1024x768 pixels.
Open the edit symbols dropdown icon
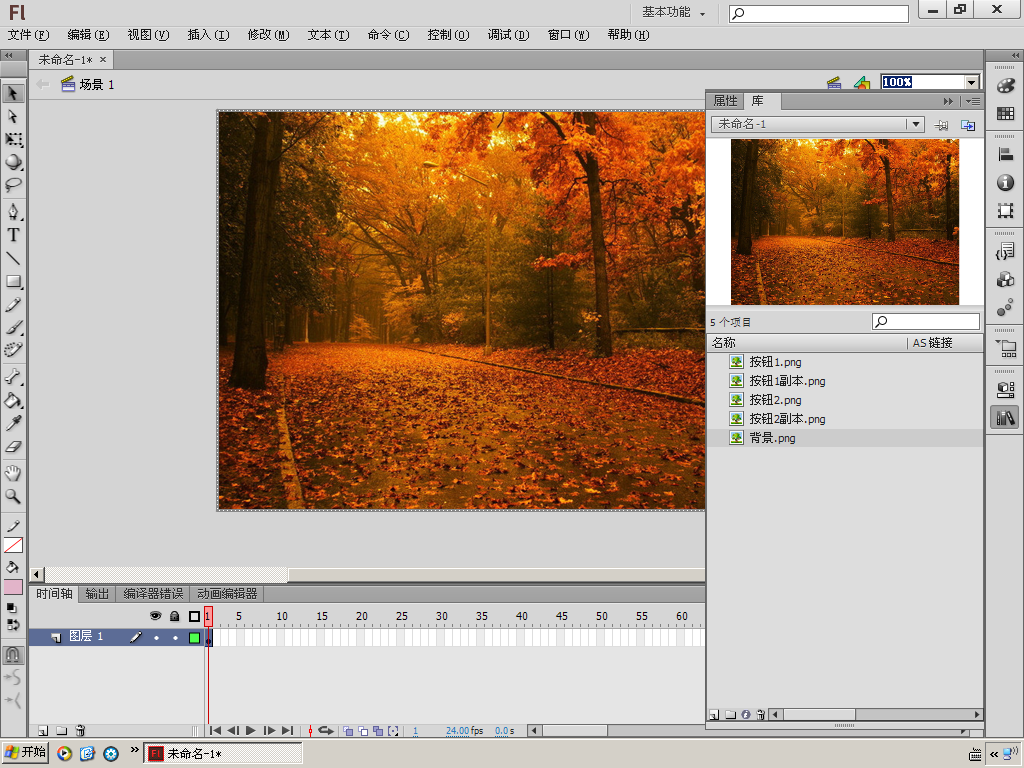tap(862, 83)
